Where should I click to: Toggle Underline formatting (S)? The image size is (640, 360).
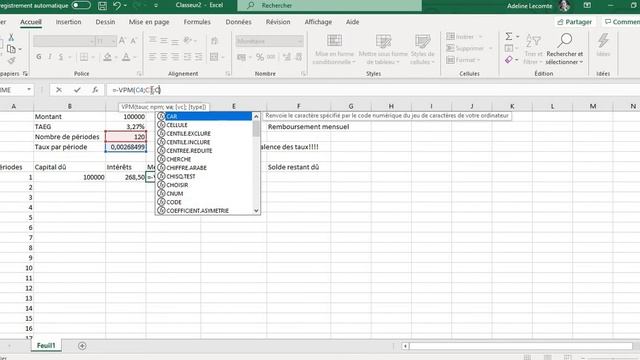(x=61, y=57)
